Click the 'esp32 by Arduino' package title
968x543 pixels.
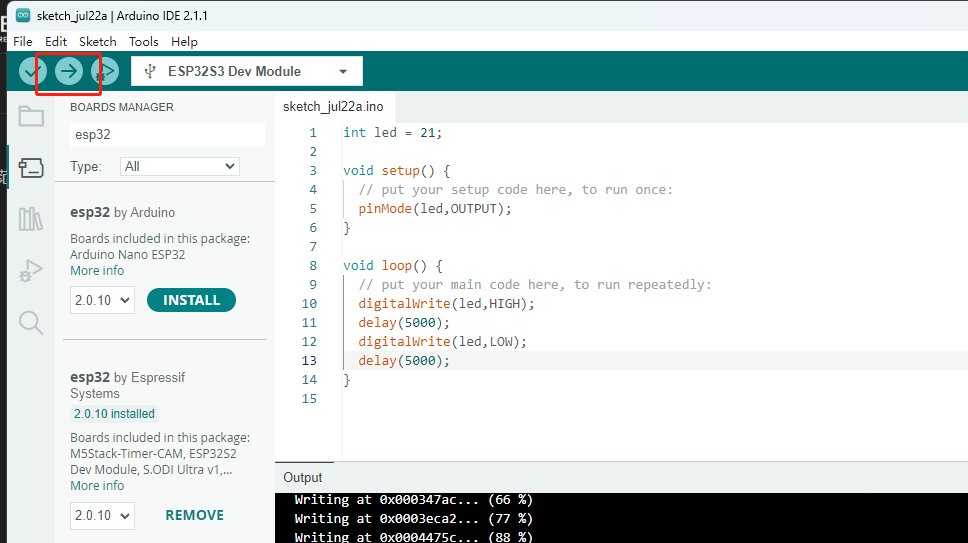click(x=122, y=212)
